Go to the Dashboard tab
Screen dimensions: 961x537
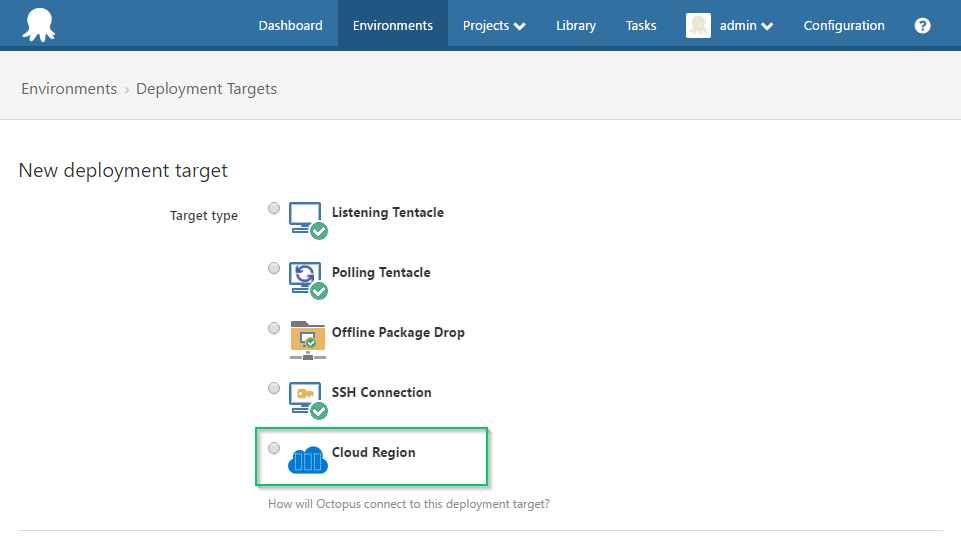coord(290,26)
